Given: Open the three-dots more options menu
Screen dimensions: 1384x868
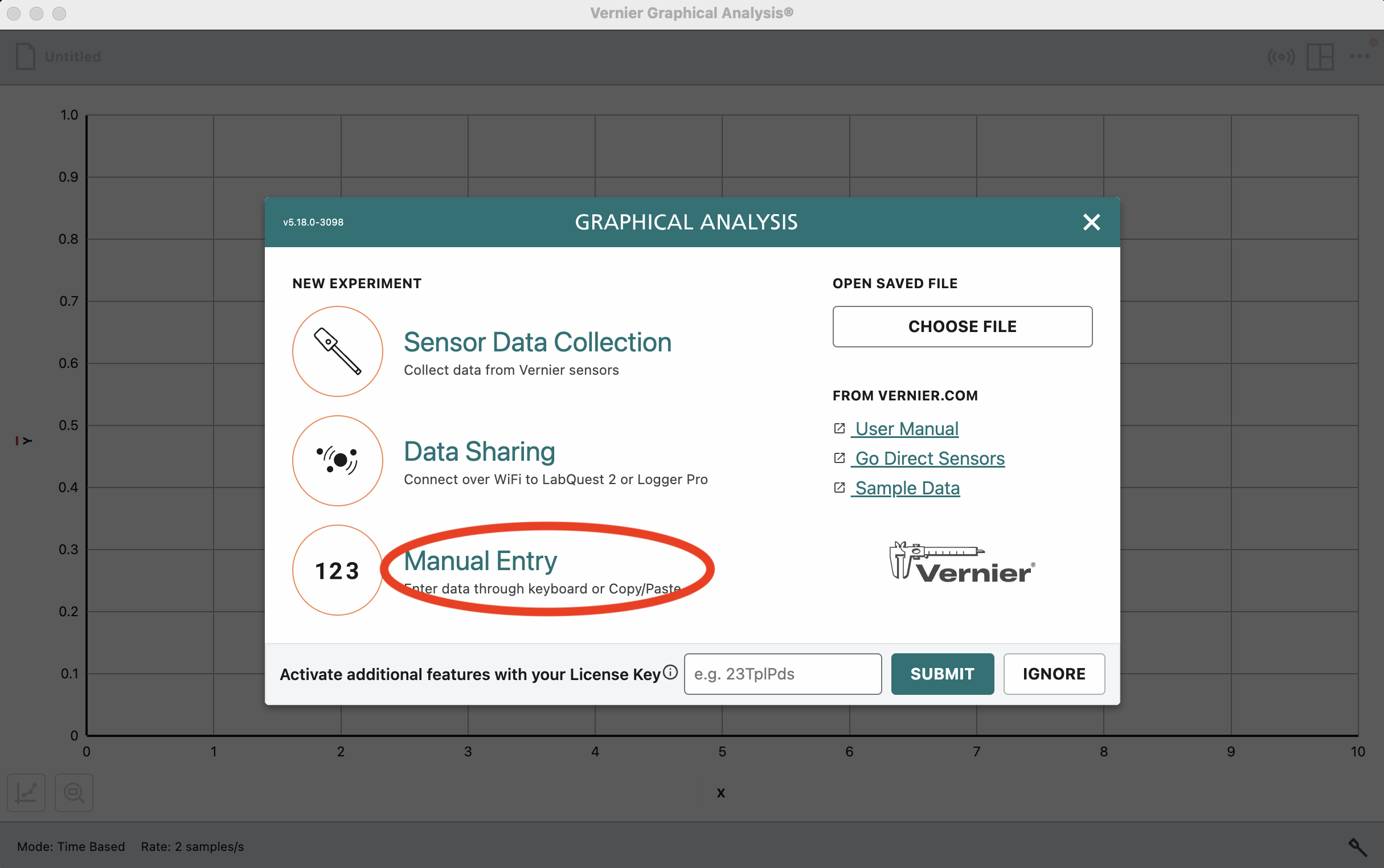Looking at the screenshot, I should click(x=1360, y=56).
